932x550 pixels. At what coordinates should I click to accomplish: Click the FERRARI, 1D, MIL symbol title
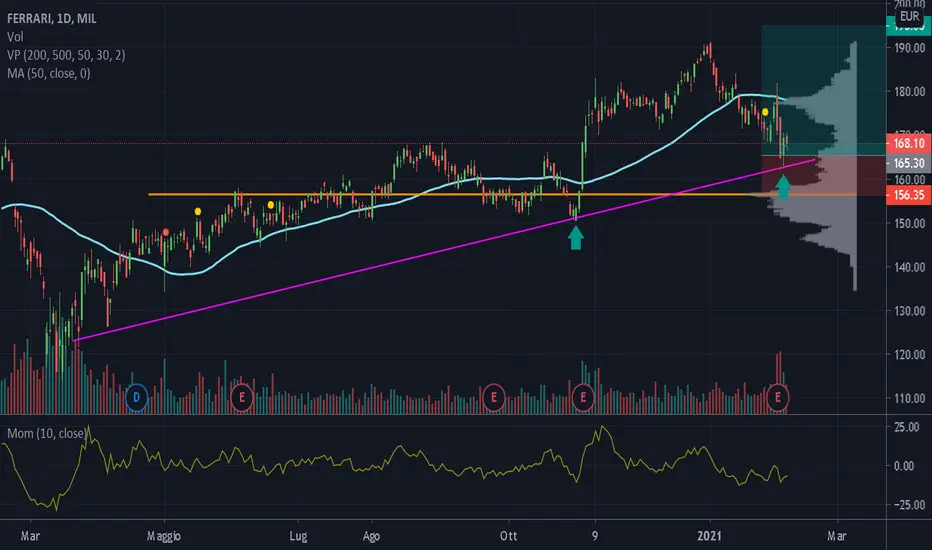(x=52, y=18)
